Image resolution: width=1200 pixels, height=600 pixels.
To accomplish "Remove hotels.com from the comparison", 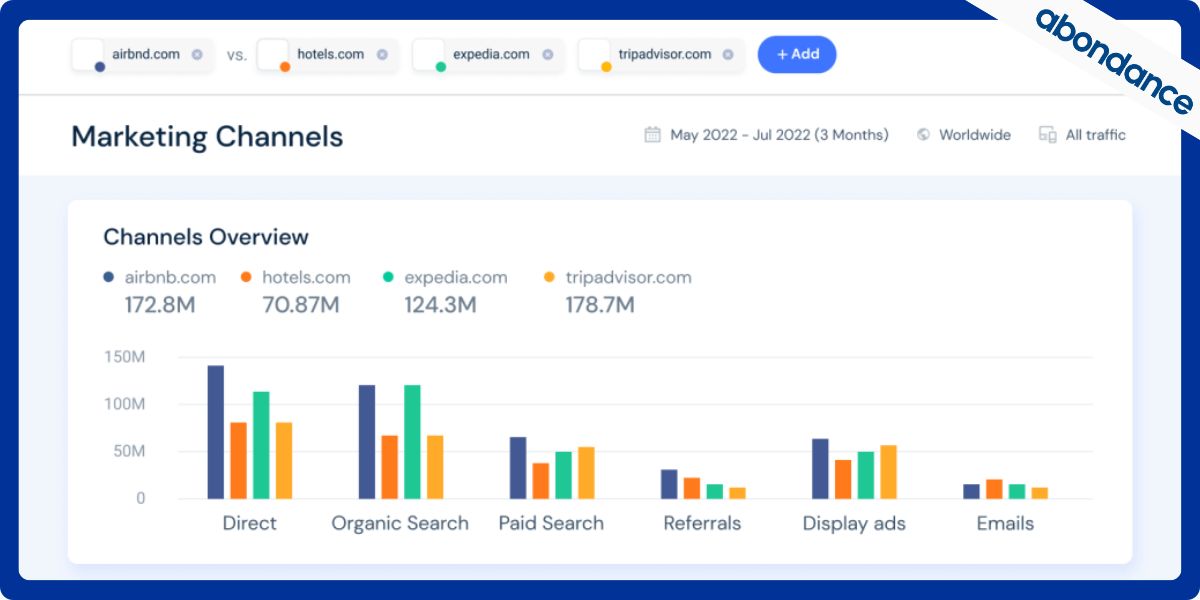I will (382, 55).
